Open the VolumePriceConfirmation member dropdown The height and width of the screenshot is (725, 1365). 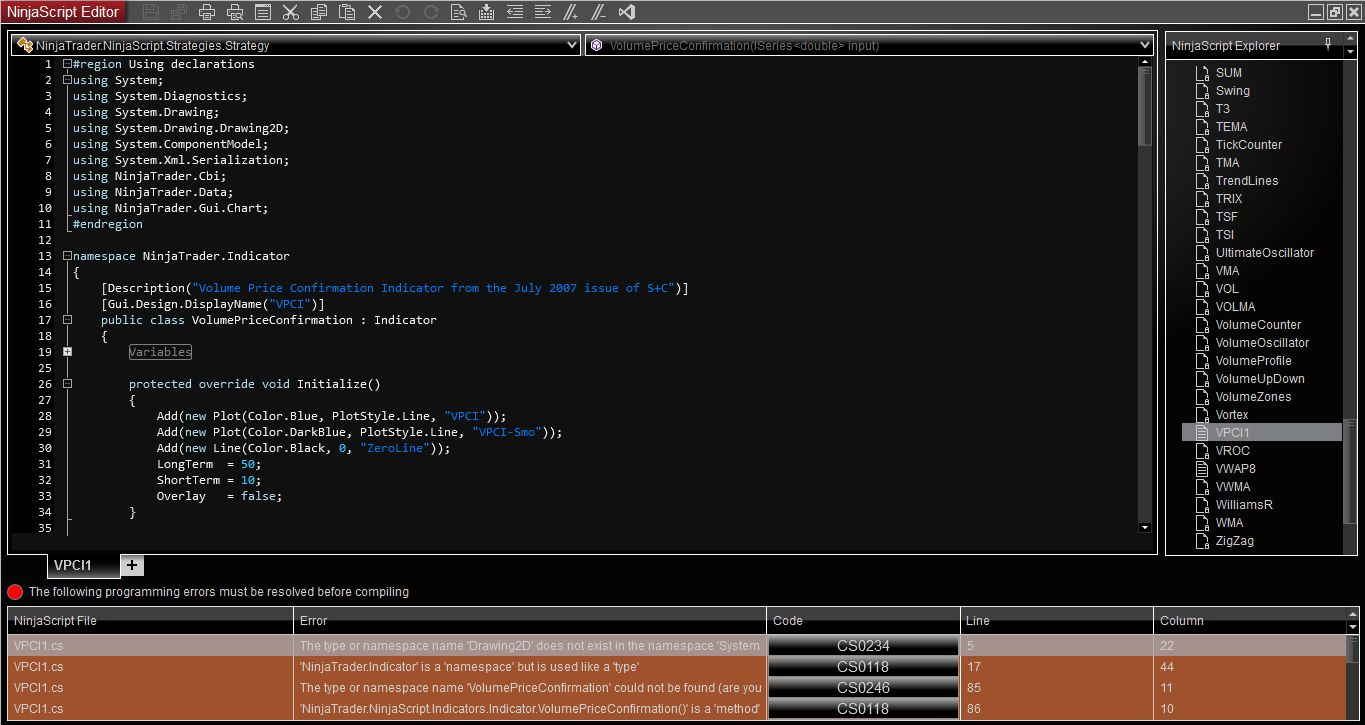pos(1145,45)
